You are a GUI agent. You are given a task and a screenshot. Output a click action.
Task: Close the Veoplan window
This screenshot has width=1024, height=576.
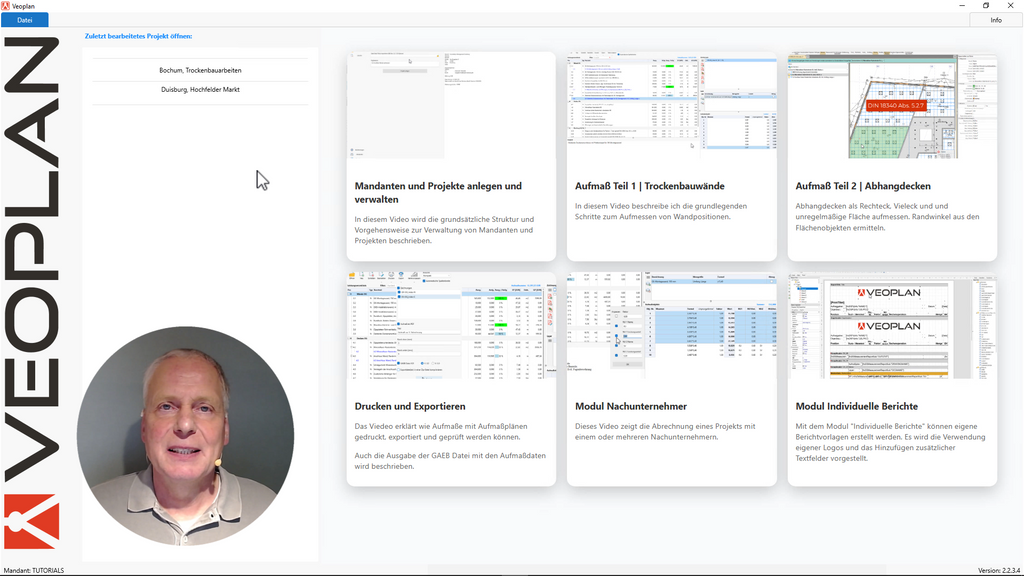pyautogui.click(x=1012, y=5)
